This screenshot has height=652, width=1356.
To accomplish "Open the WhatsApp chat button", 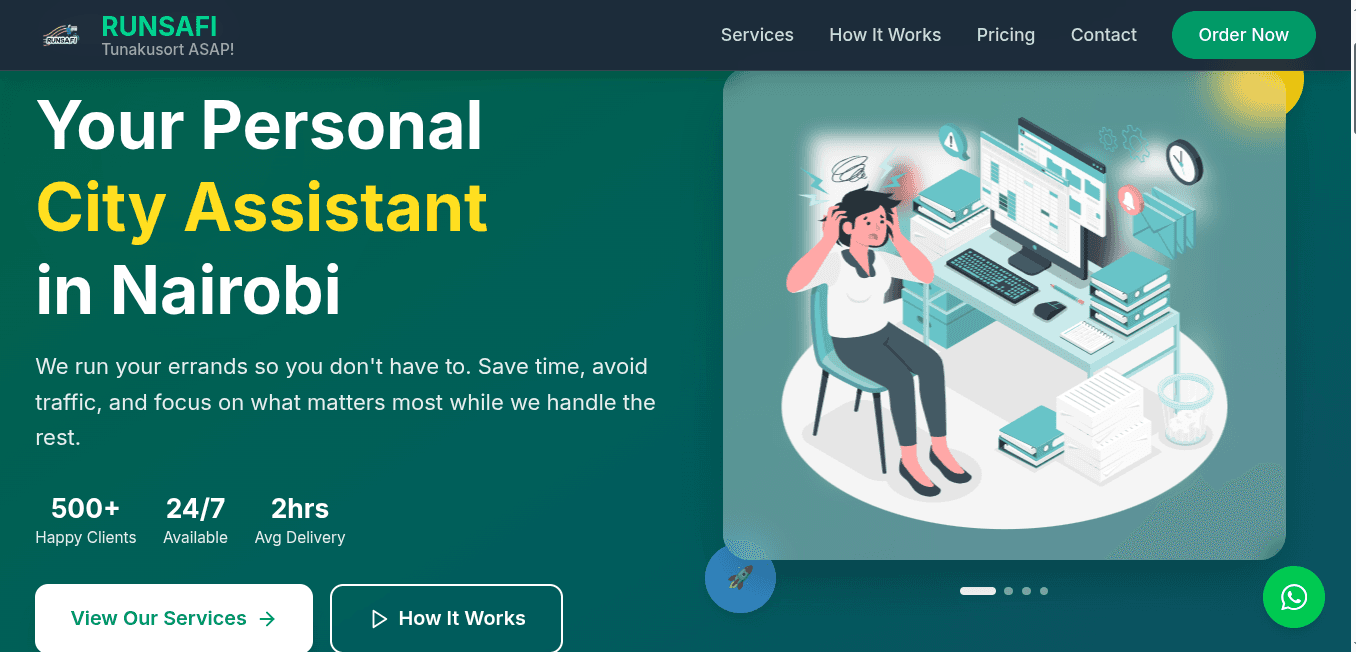I will pos(1294,597).
